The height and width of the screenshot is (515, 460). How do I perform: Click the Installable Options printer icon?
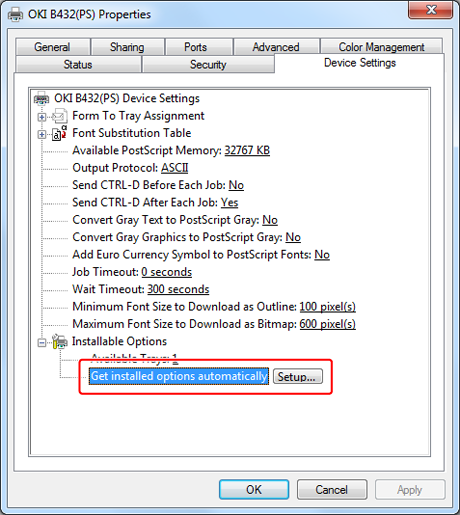click(60, 341)
